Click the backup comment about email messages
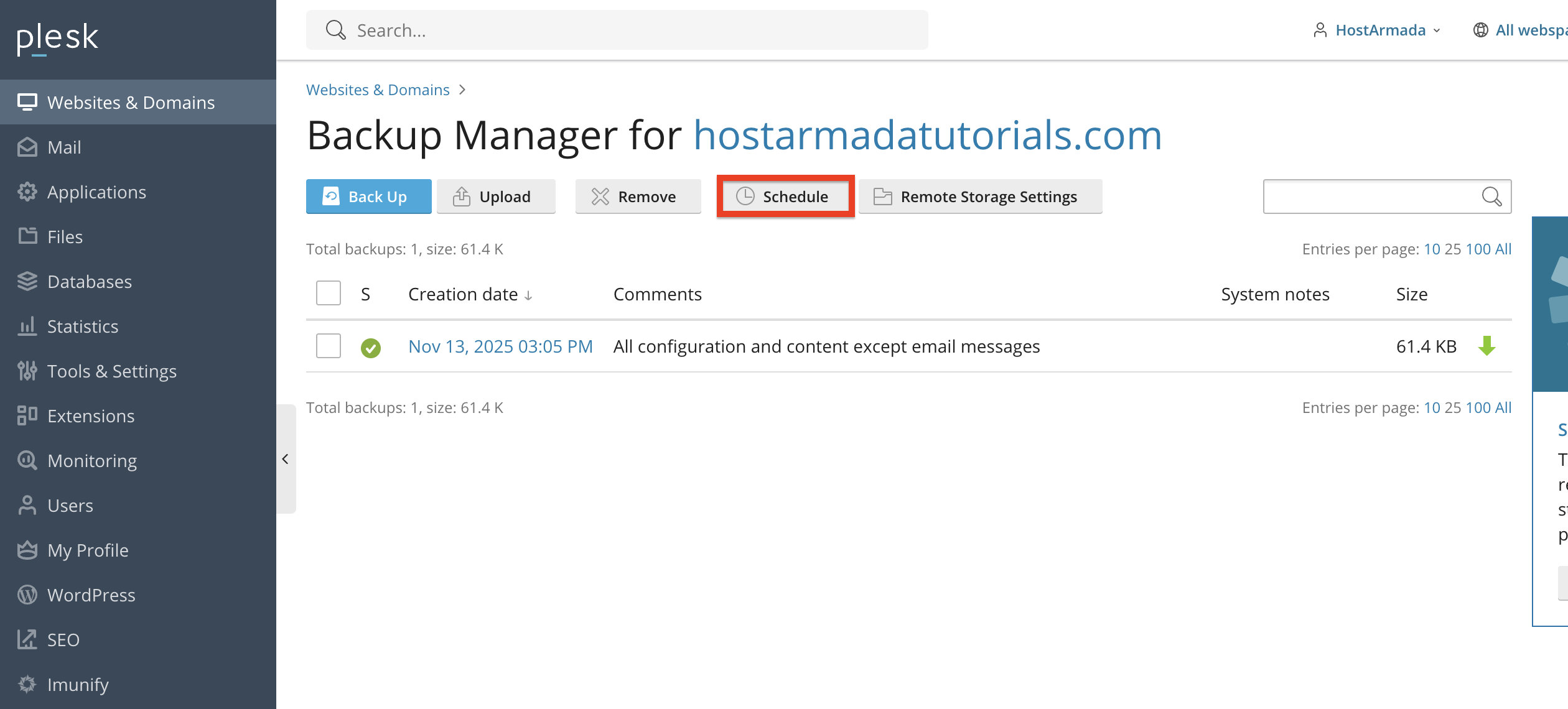 click(826, 346)
